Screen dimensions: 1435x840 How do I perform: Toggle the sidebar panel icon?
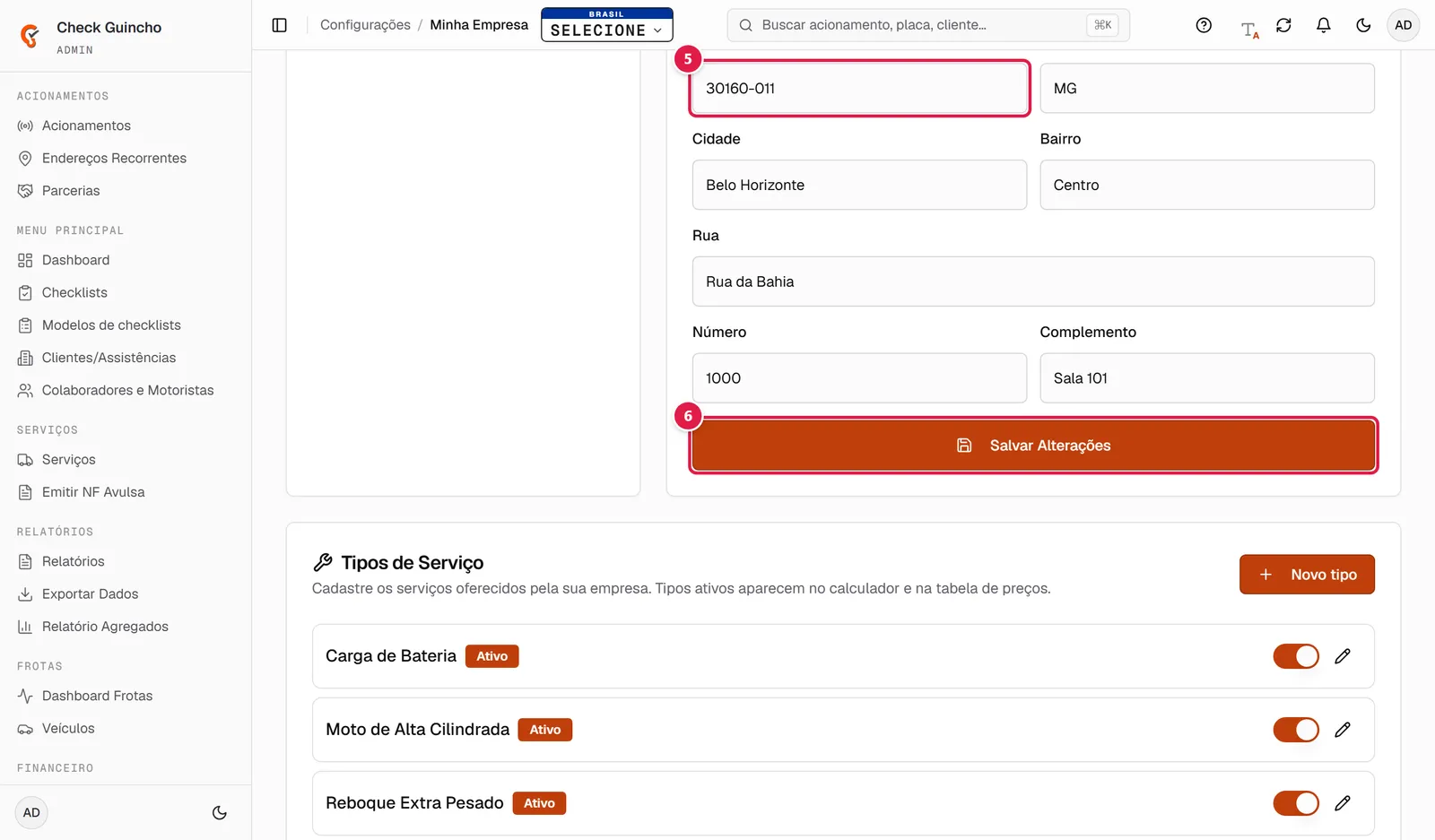click(280, 25)
